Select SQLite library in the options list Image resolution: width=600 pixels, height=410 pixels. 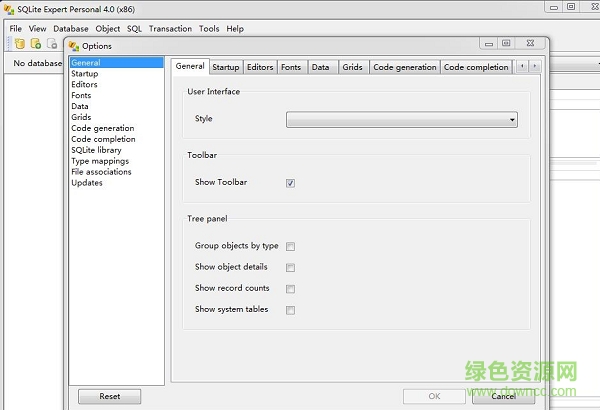pyautogui.click(x=117, y=150)
